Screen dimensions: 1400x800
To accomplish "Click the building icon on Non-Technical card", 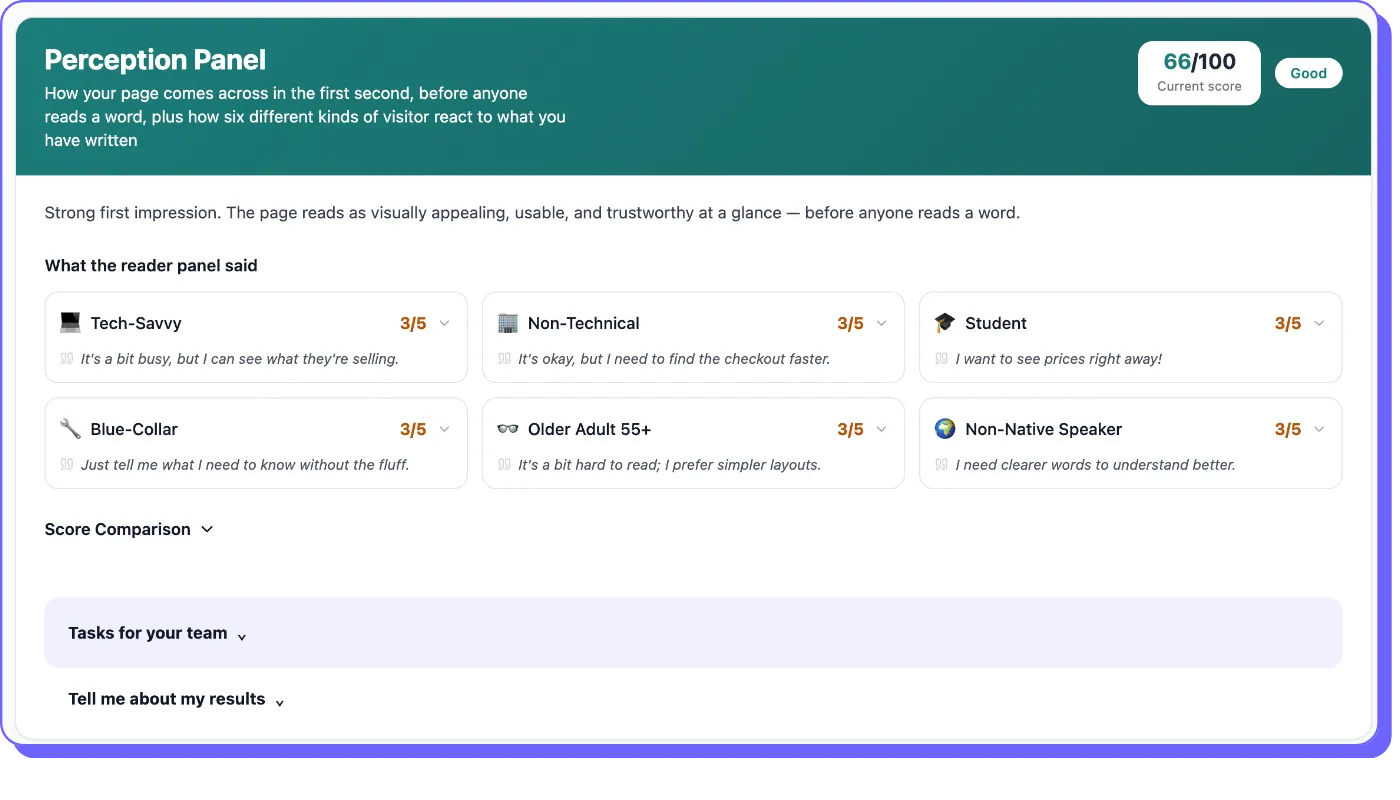I will click(x=507, y=323).
